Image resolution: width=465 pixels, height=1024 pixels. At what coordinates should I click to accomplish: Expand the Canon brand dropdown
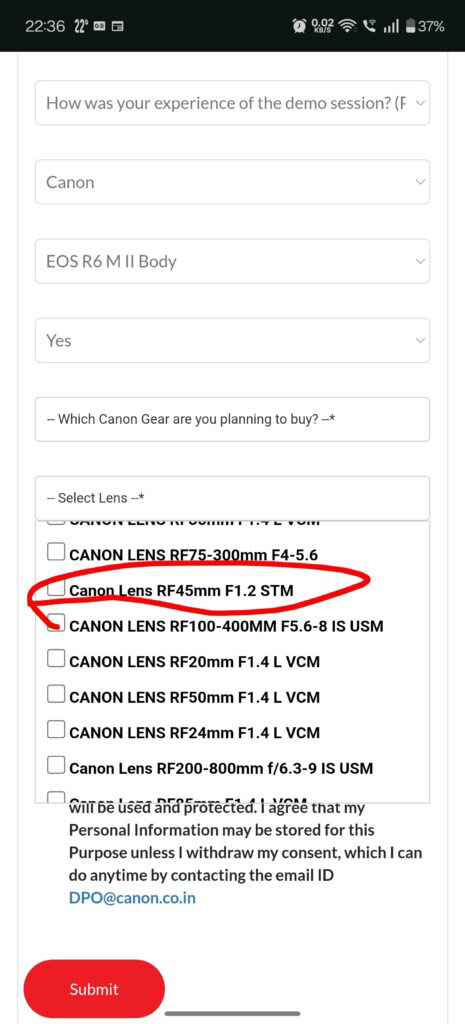(x=232, y=182)
